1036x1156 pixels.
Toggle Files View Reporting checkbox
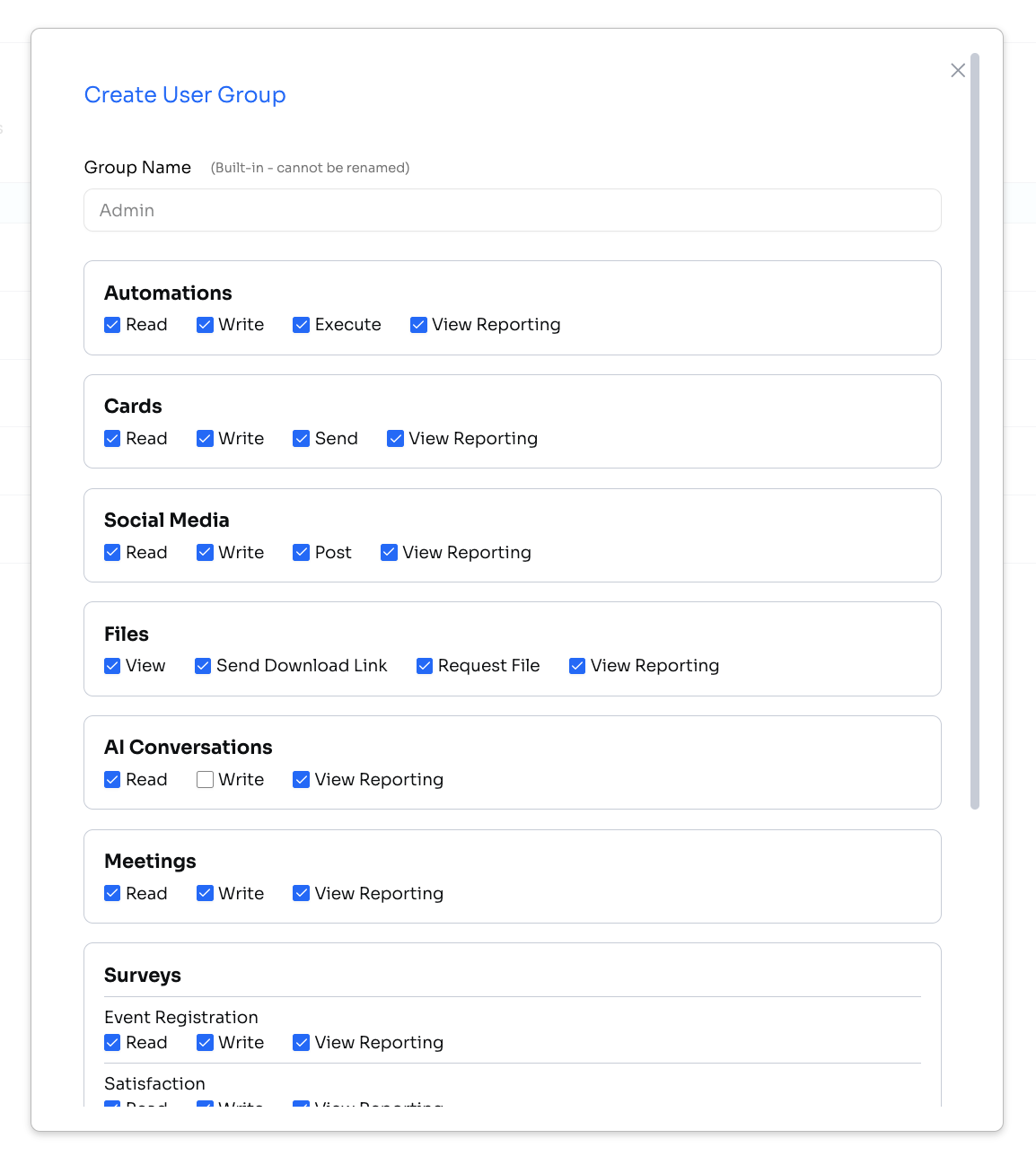(x=577, y=666)
